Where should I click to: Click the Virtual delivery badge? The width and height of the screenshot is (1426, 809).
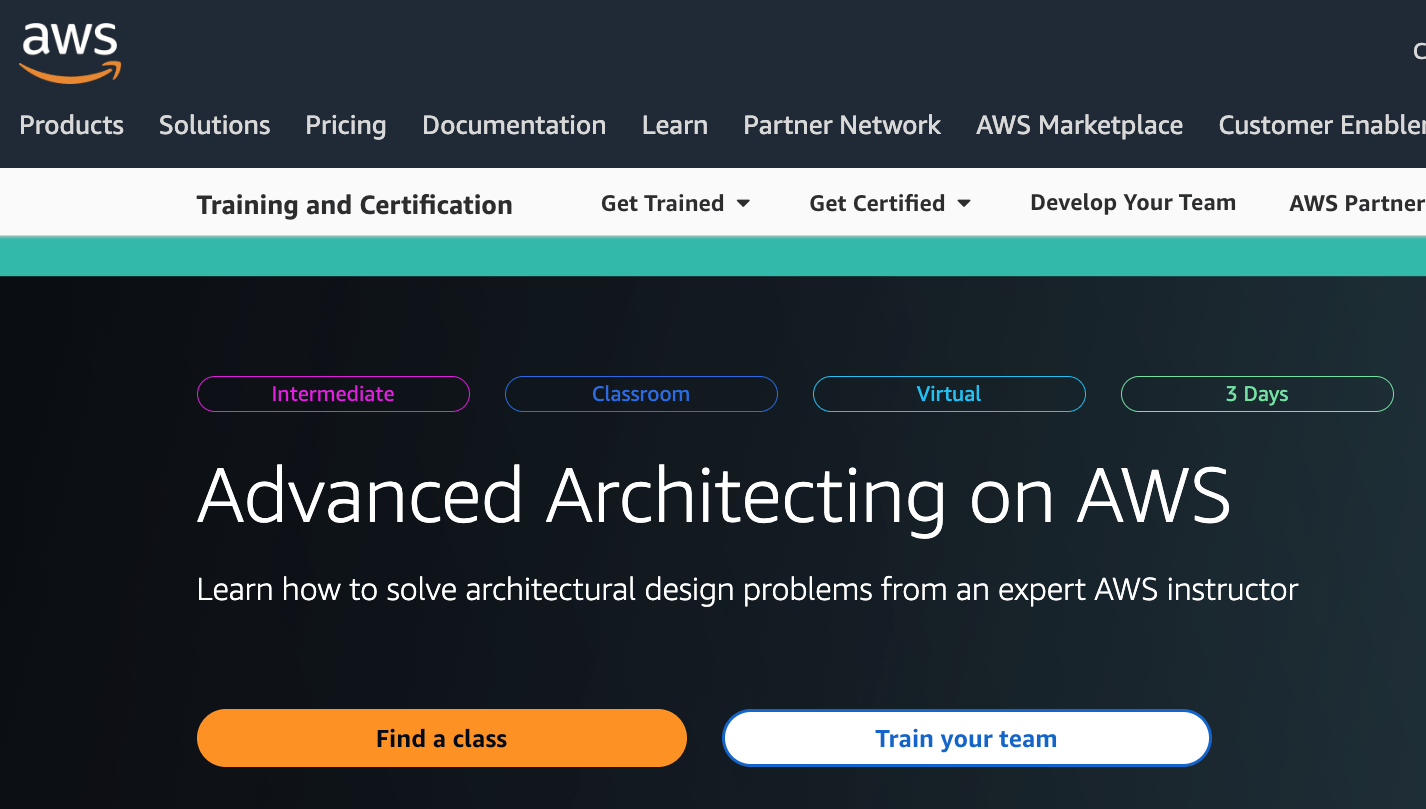pyautogui.click(x=949, y=394)
